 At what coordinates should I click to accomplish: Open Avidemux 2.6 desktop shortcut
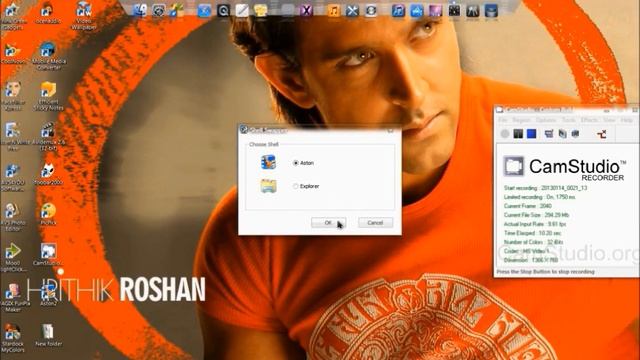pyautogui.click(x=48, y=137)
